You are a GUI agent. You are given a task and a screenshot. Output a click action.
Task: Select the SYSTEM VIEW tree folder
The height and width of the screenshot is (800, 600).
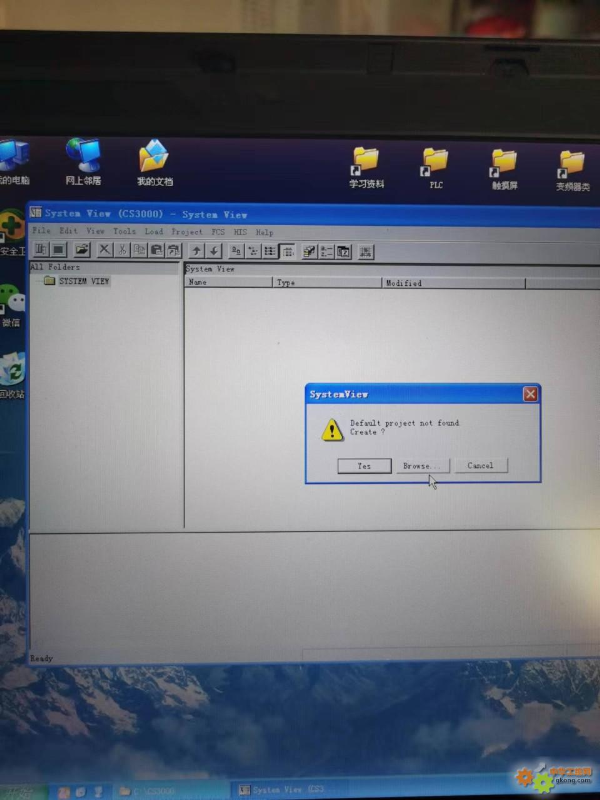pyautogui.click(x=83, y=282)
